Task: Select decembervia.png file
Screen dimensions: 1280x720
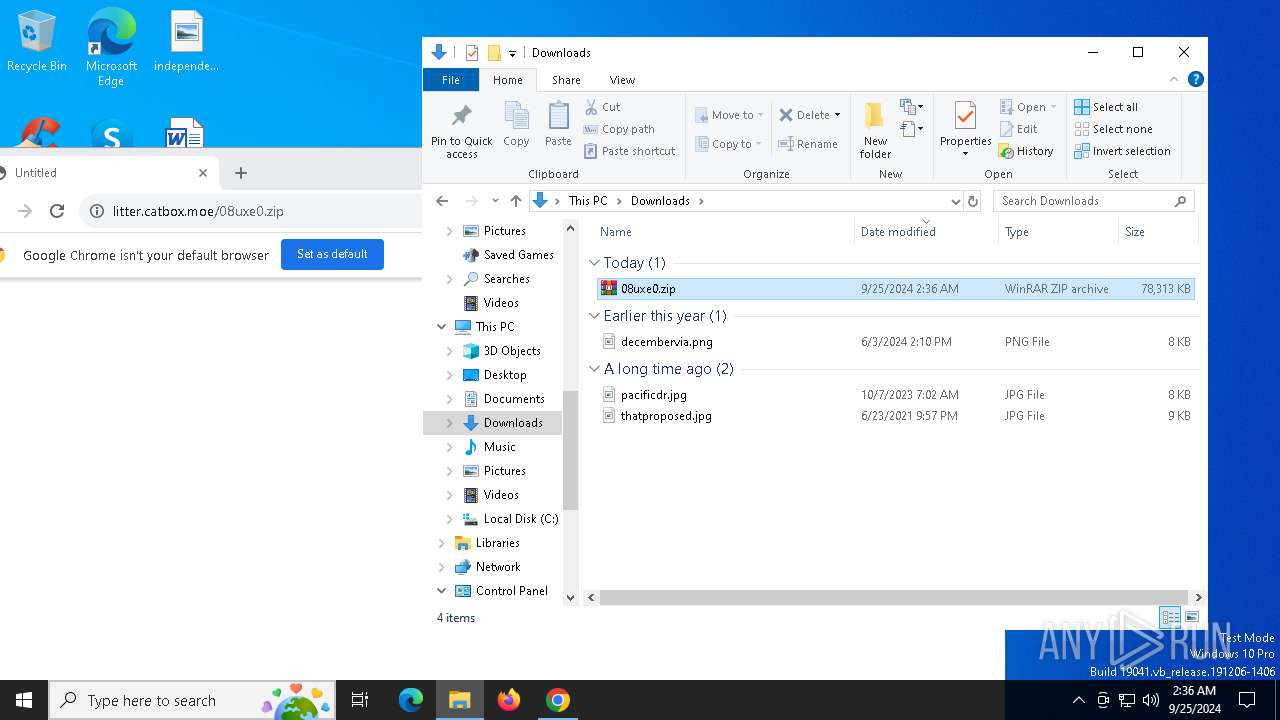Action: (896, 342)
